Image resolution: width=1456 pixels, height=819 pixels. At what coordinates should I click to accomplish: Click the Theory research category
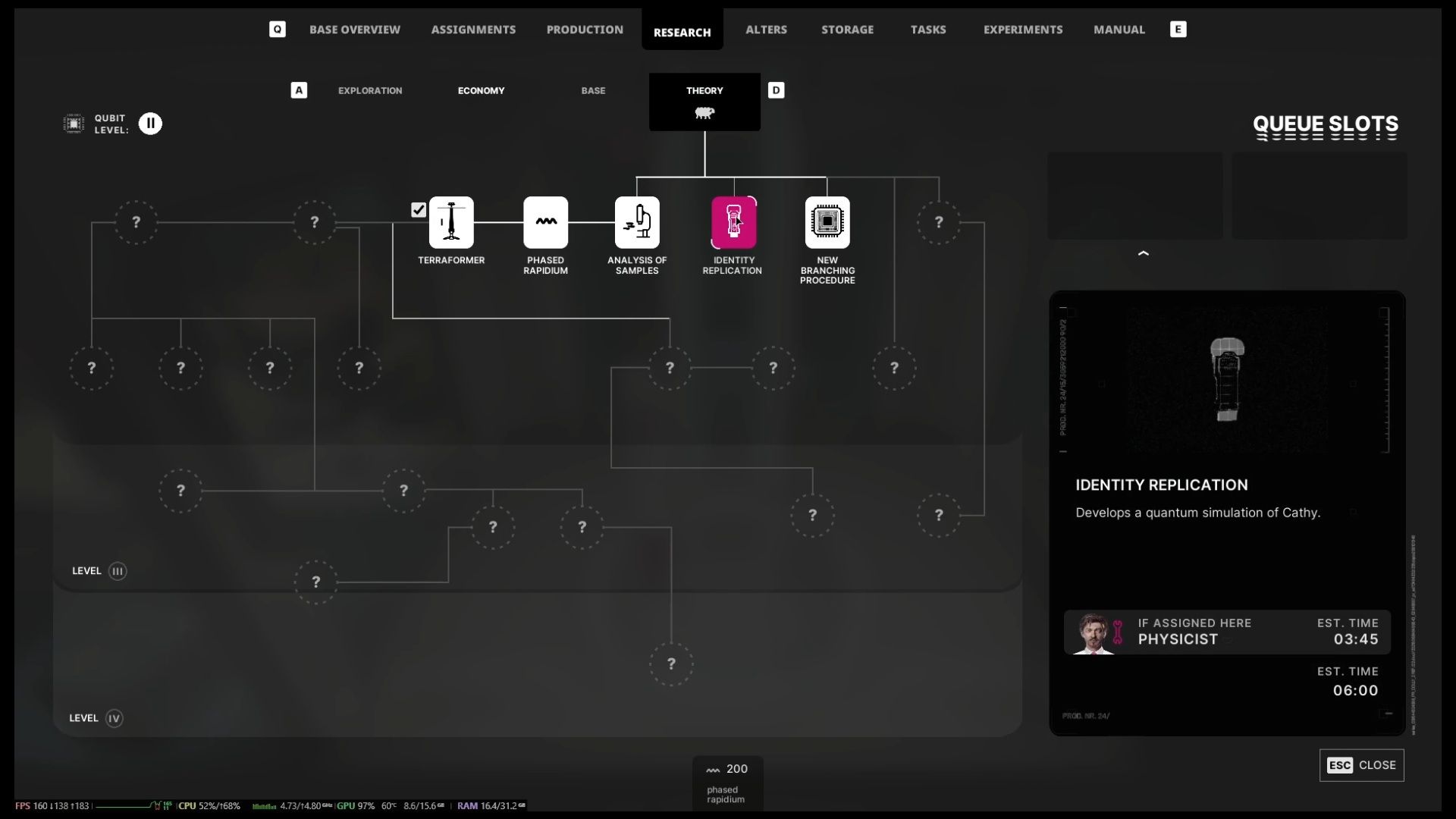tap(704, 102)
